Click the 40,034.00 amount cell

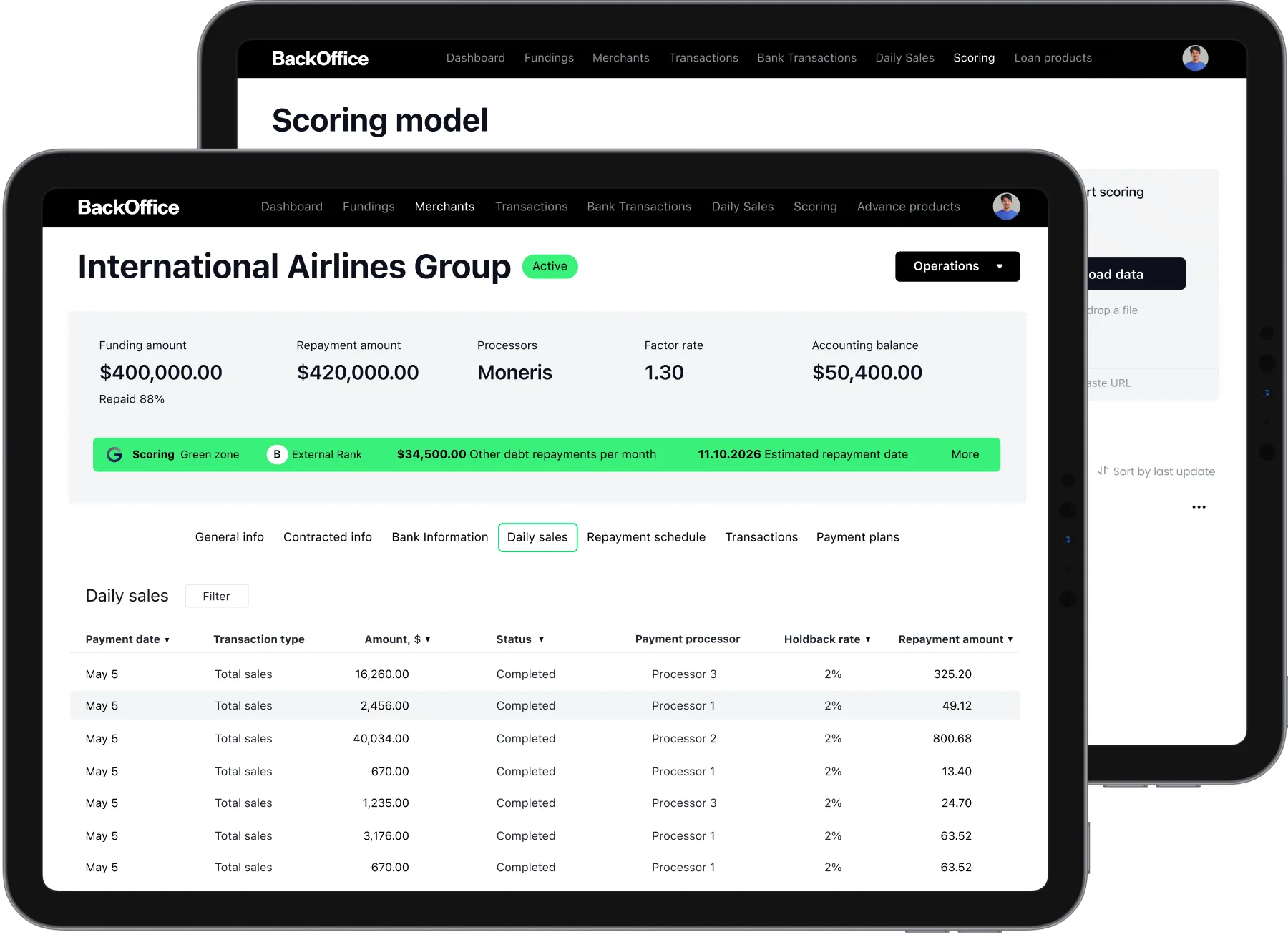click(x=381, y=739)
